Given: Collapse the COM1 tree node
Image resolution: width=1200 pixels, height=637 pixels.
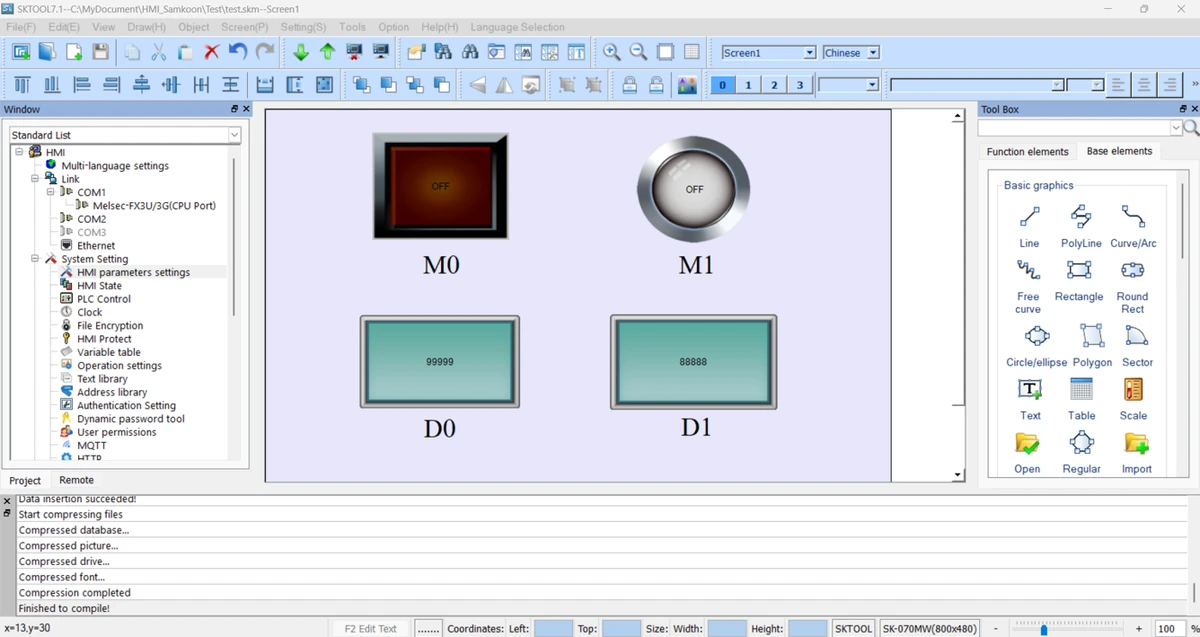Looking at the screenshot, I should pos(51,192).
